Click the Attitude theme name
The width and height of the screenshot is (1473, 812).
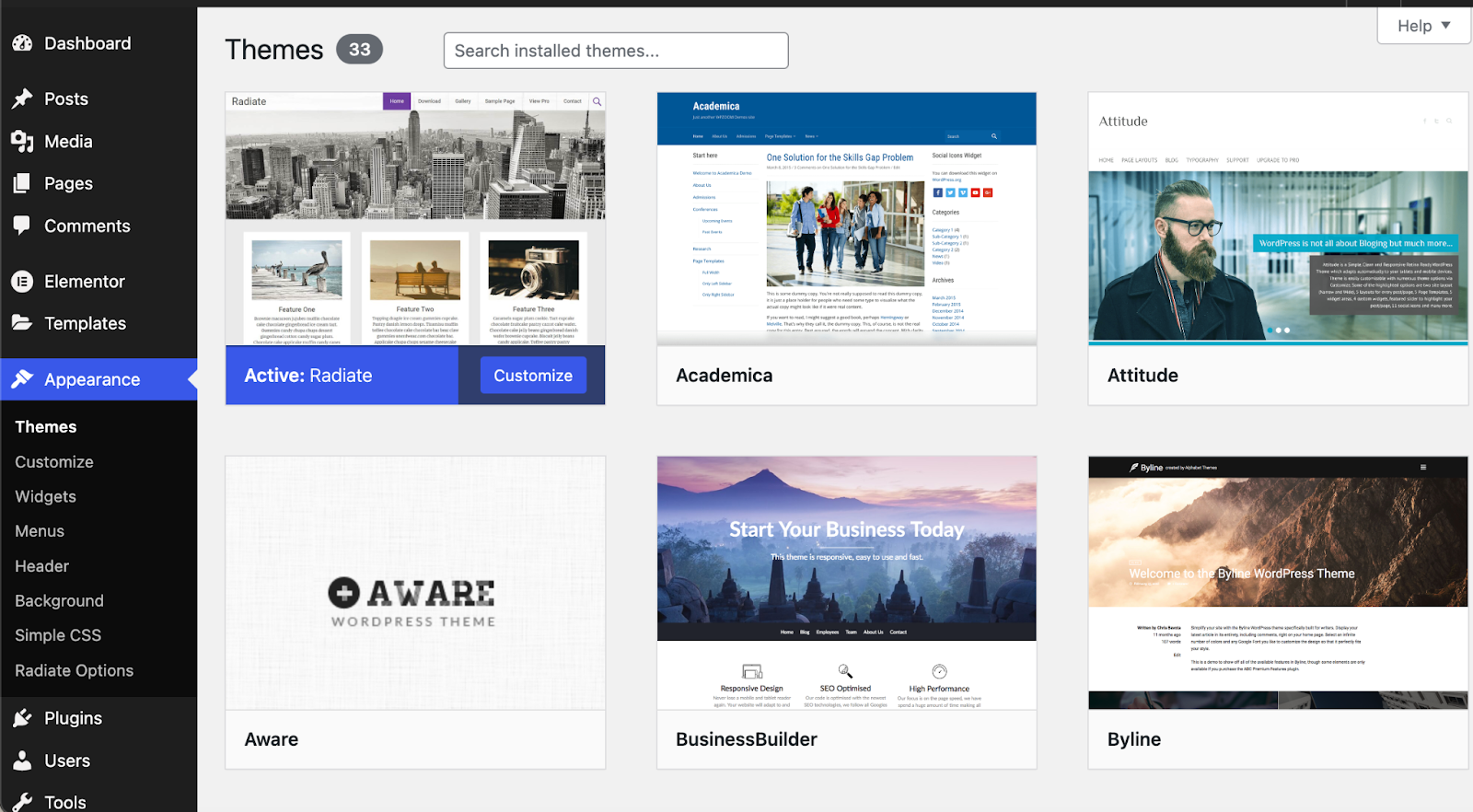[x=1142, y=376]
